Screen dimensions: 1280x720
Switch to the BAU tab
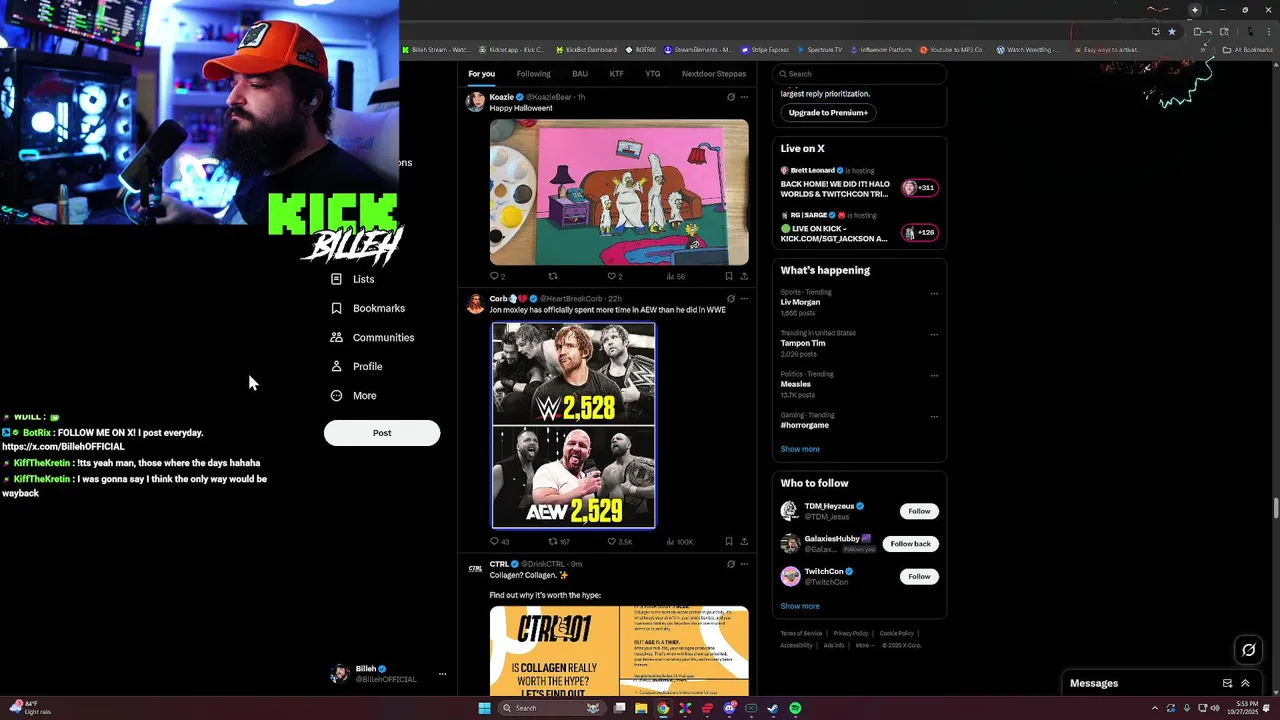(x=580, y=74)
